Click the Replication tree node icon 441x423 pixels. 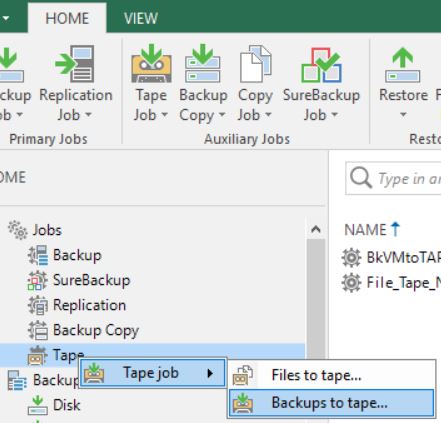[x=38, y=305]
